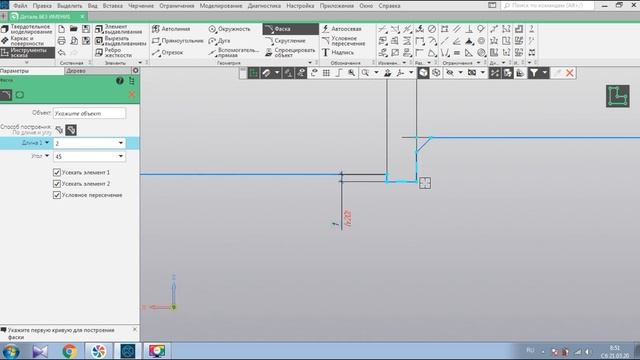Open the filter funnel dropdown arrow
Image resolution: width=640 pixels, height=360 pixels.
click(544, 73)
